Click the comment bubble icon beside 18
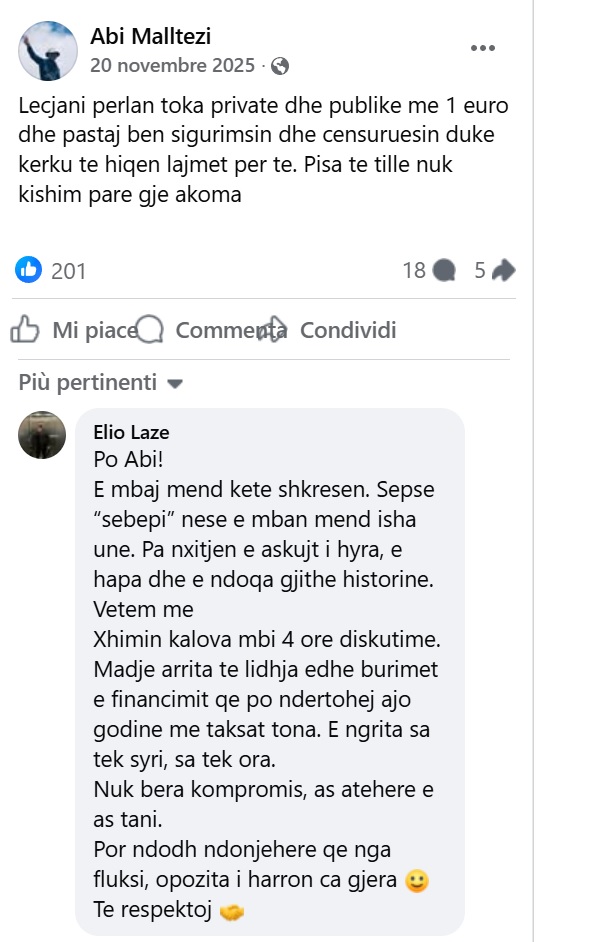Screen dimensions: 608x942 pyautogui.click(x=445, y=270)
